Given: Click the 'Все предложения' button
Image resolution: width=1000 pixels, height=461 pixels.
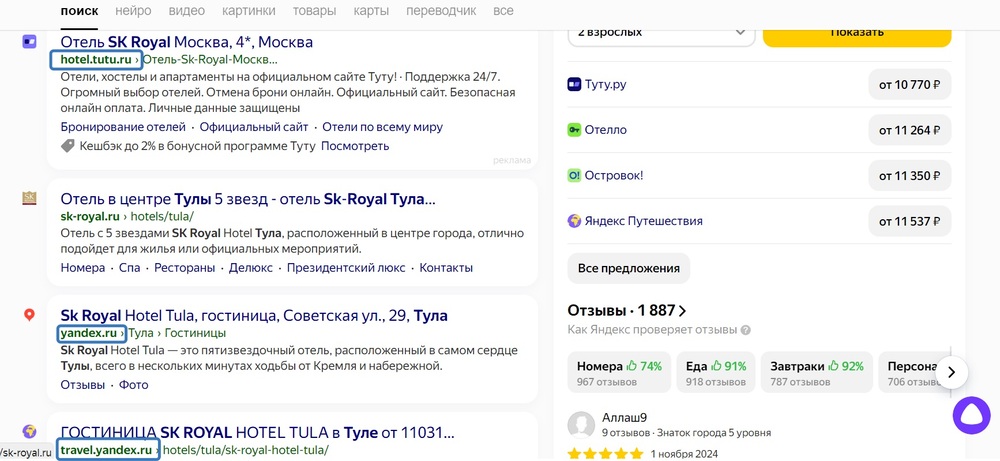Looking at the screenshot, I should pyautogui.click(x=628, y=268).
